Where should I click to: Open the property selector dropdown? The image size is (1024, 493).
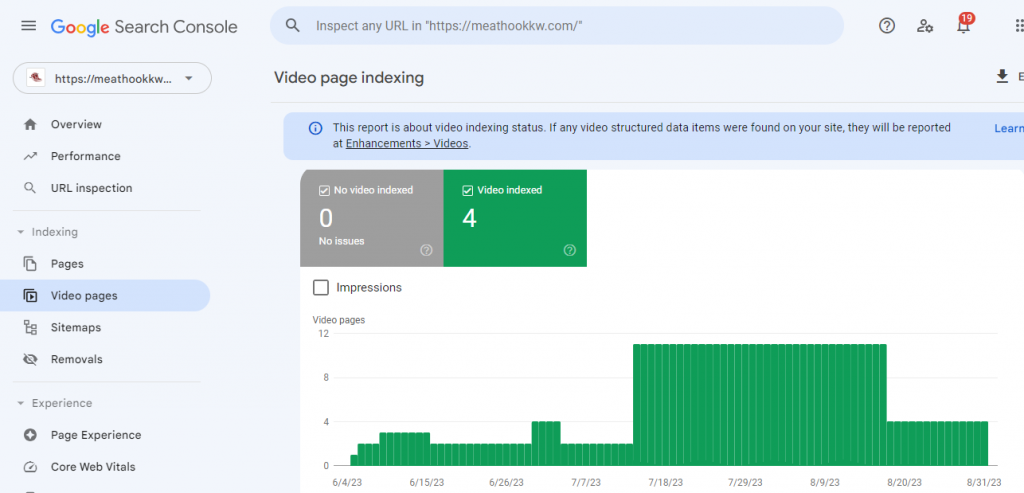[112, 78]
